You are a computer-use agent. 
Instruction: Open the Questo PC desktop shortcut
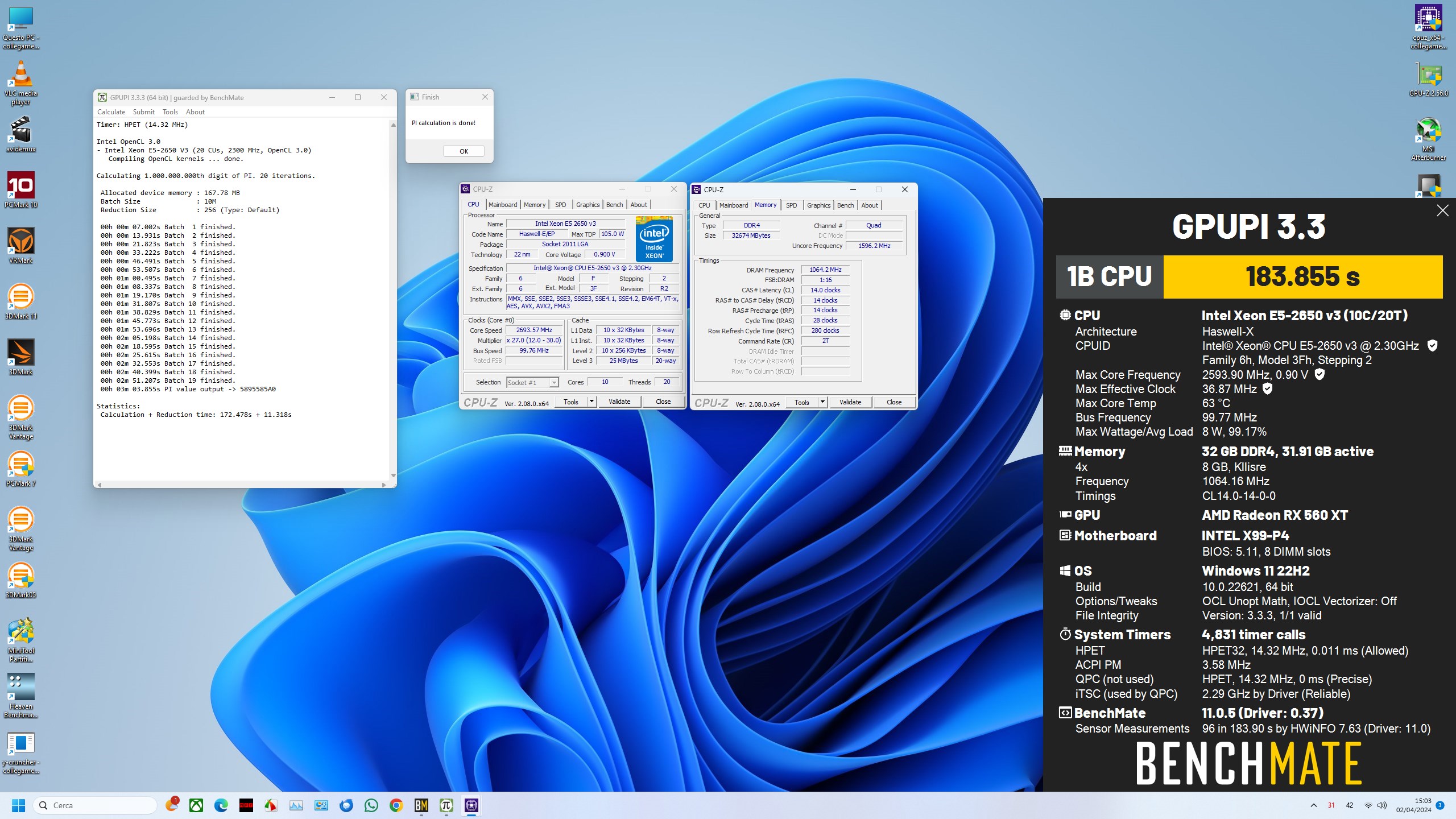pyautogui.click(x=21, y=28)
